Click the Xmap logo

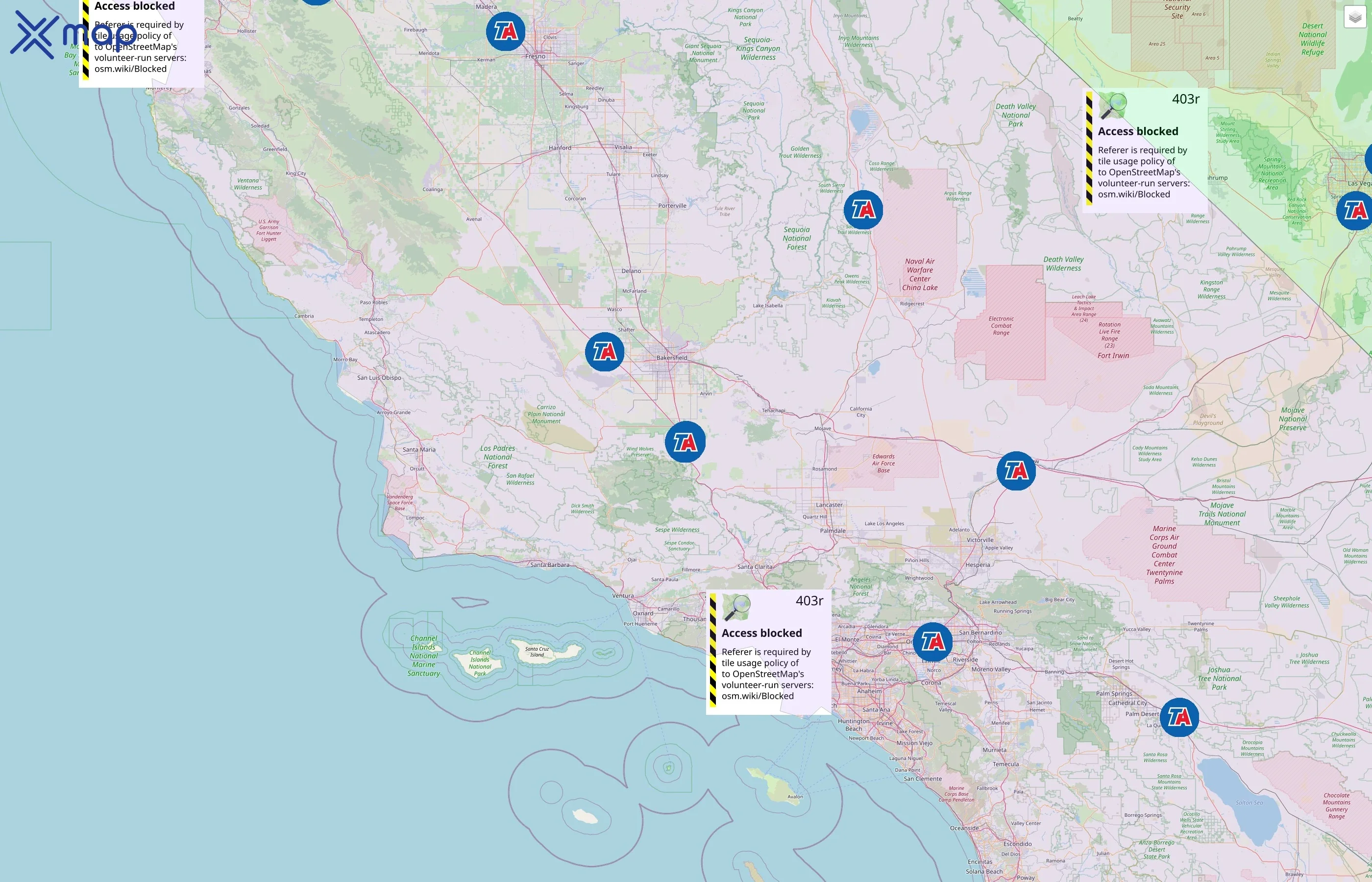pos(73,35)
